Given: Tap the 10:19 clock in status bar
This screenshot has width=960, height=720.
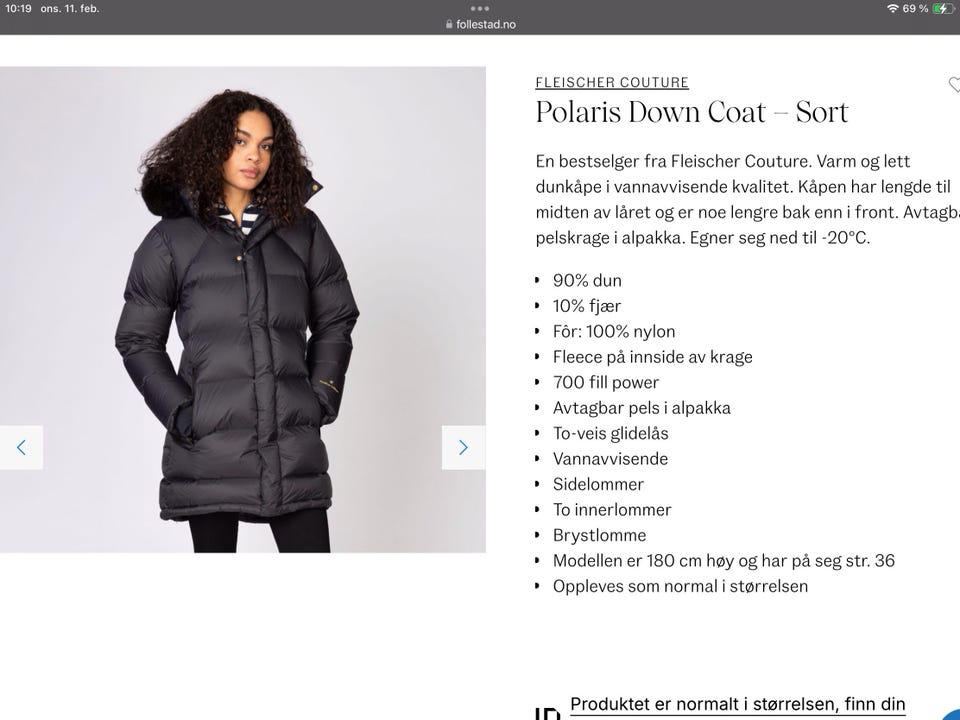Looking at the screenshot, I should pyautogui.click(x=18, y=9).
